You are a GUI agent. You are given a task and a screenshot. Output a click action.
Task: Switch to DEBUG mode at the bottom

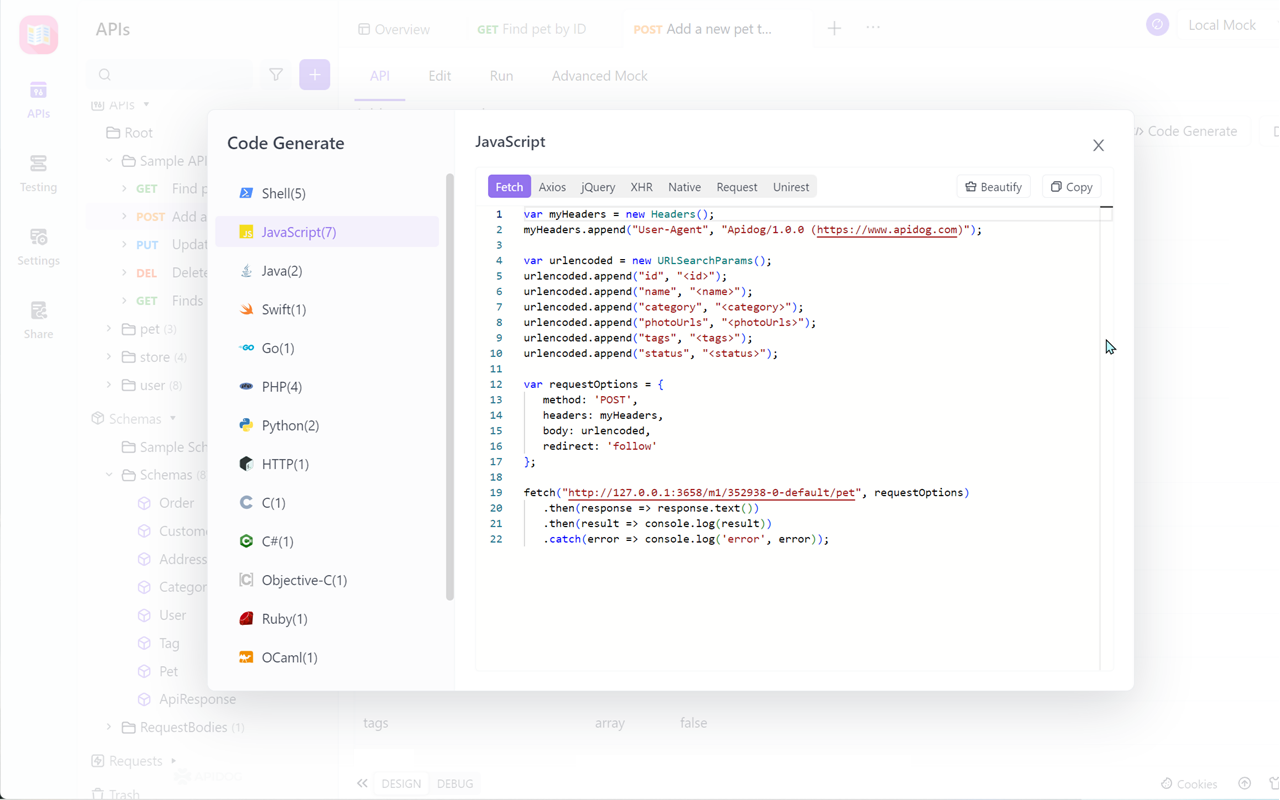click(x=455, y=783)
